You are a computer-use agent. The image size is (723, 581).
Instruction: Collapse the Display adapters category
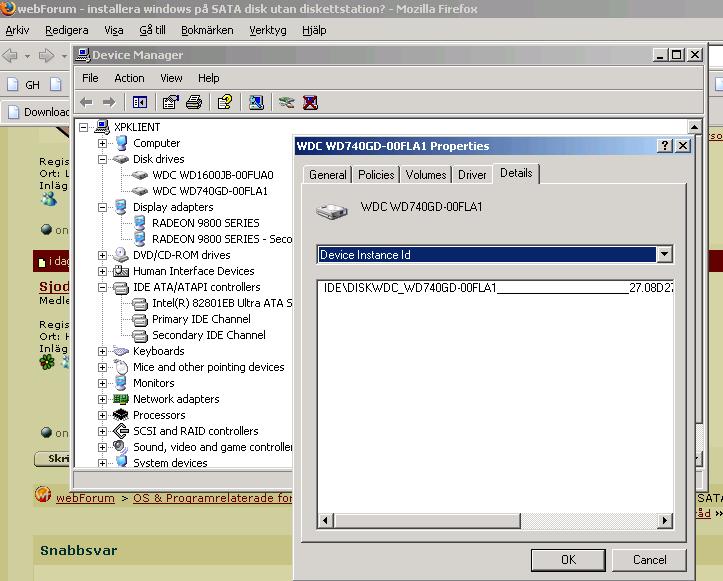click(x=102, y=208)
